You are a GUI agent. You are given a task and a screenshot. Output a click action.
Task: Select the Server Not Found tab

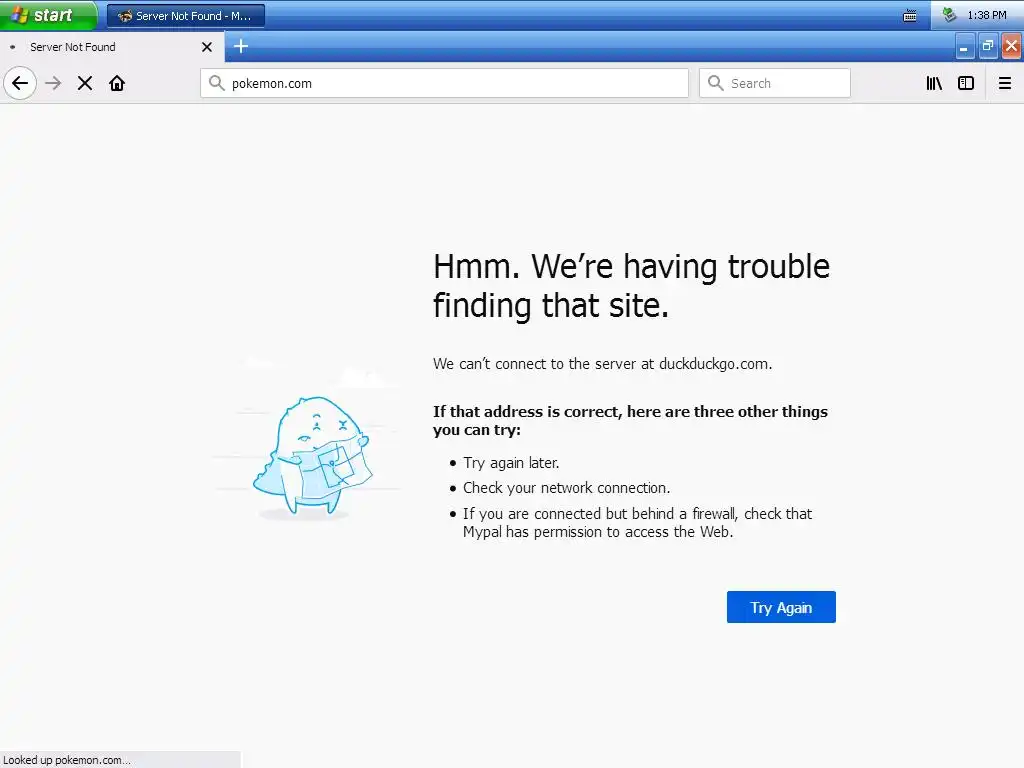pos(112,47)
